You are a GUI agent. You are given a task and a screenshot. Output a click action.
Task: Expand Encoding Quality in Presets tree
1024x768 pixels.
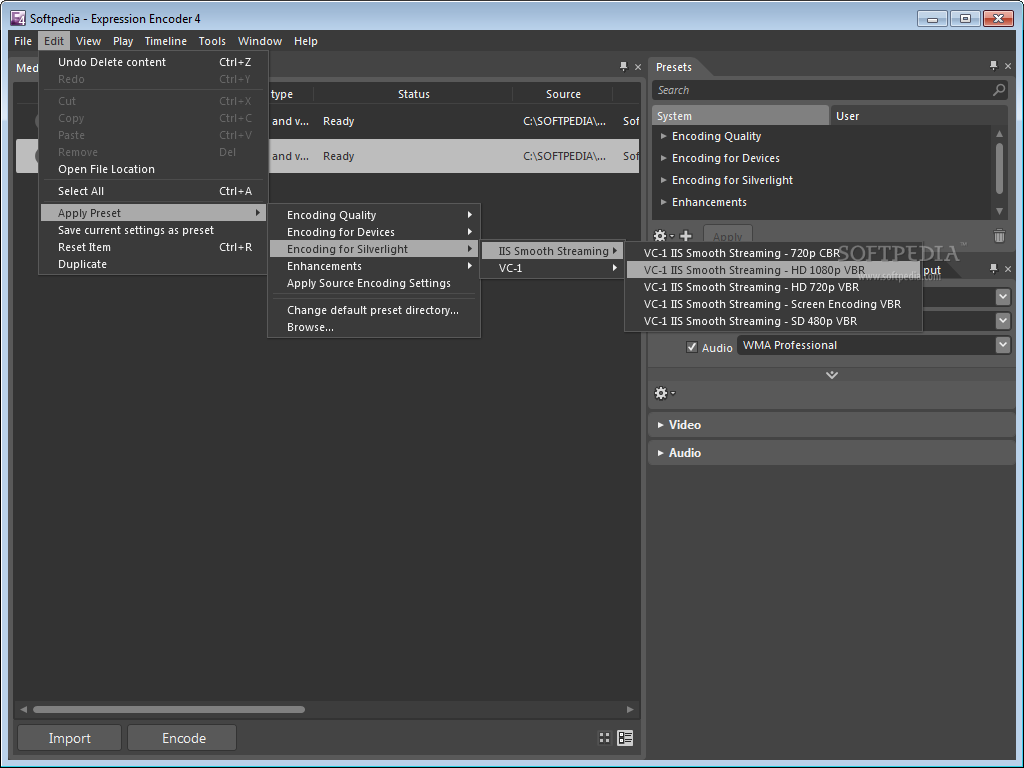664,136
